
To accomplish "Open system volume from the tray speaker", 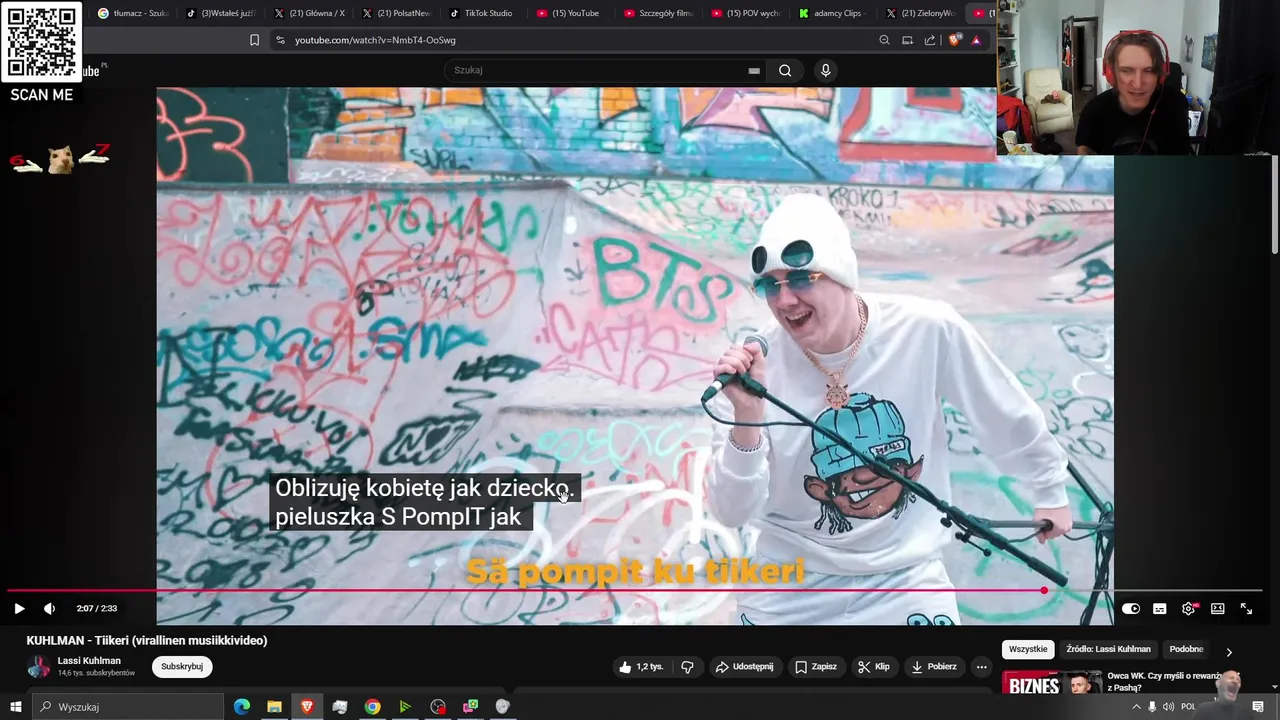I will tap(1168, 707).
